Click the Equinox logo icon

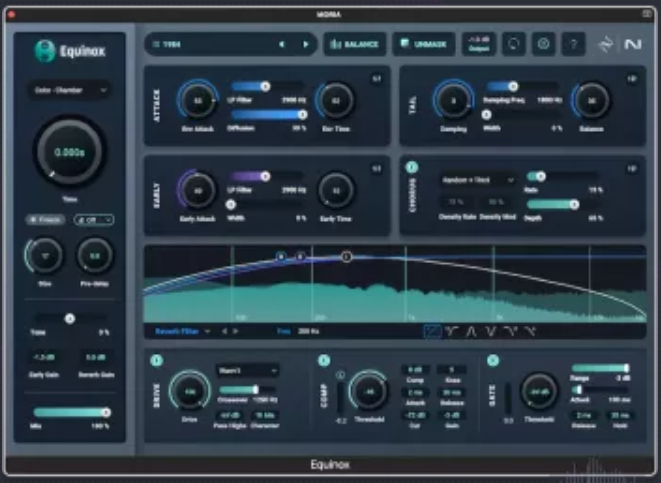tap(45, 51)
